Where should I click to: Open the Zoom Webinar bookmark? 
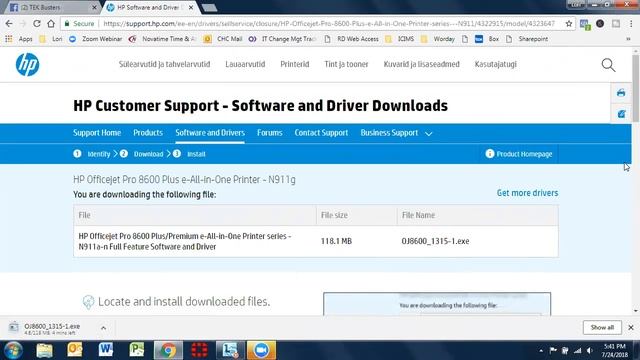click(x=96, y=39)
